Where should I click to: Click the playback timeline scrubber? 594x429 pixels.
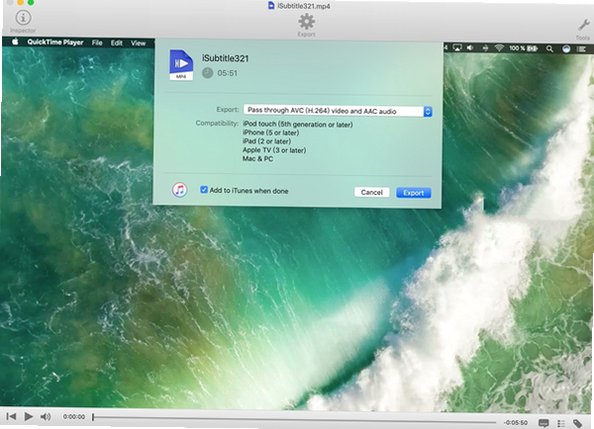[x=294, y=420]
